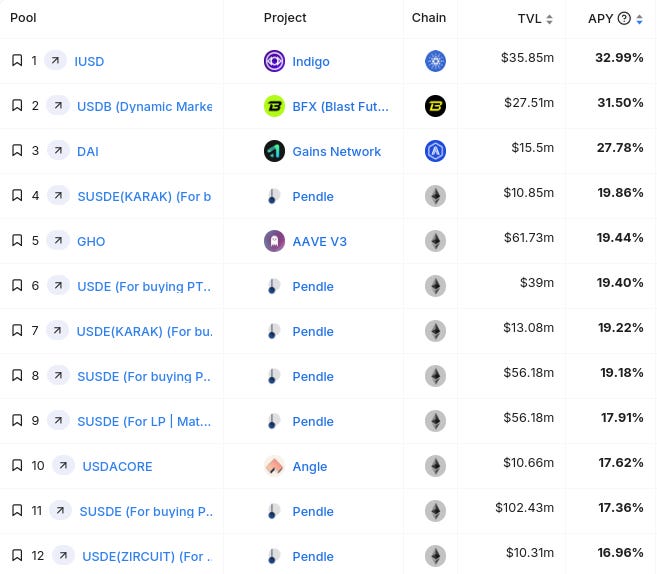Open external link arrow in row 8
Screen dimensions: 657x574
58,375
